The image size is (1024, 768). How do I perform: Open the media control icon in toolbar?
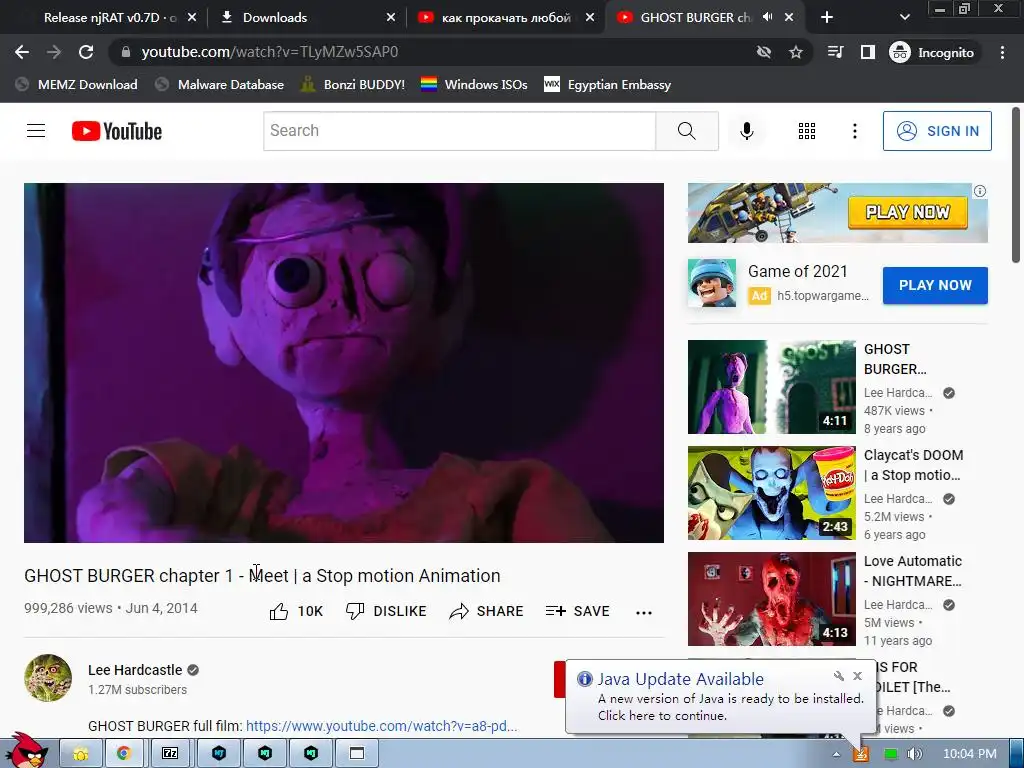point(835,52)
